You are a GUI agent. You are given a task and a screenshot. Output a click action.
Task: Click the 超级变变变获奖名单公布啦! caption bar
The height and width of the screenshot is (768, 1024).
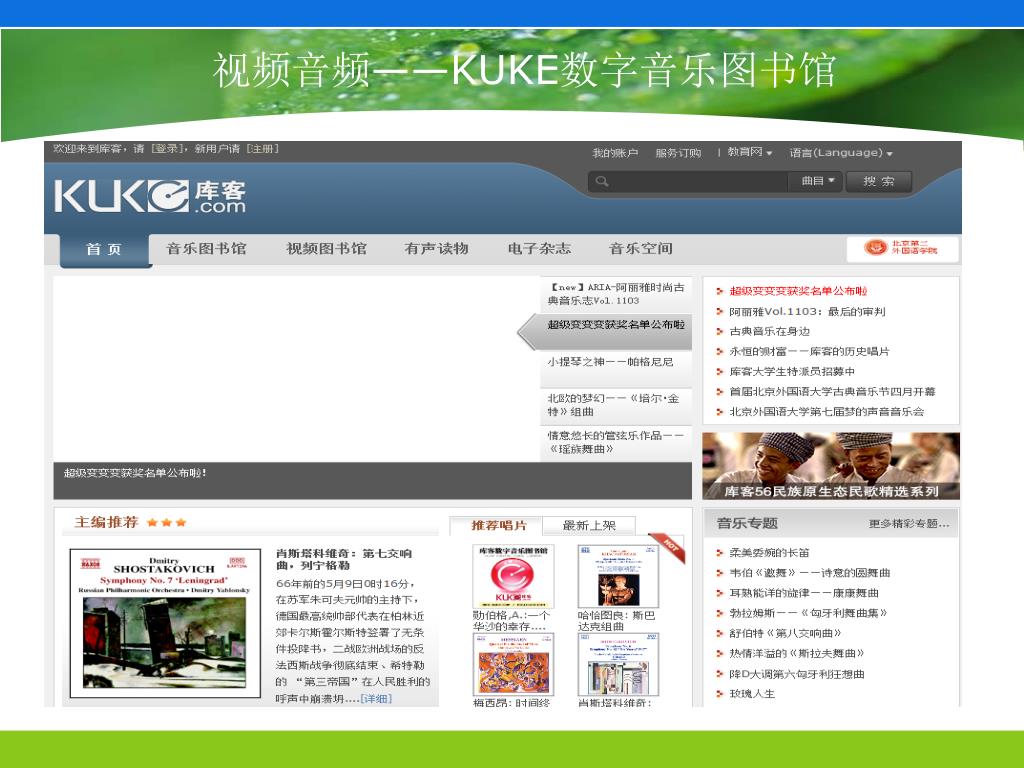coord(372,481)
